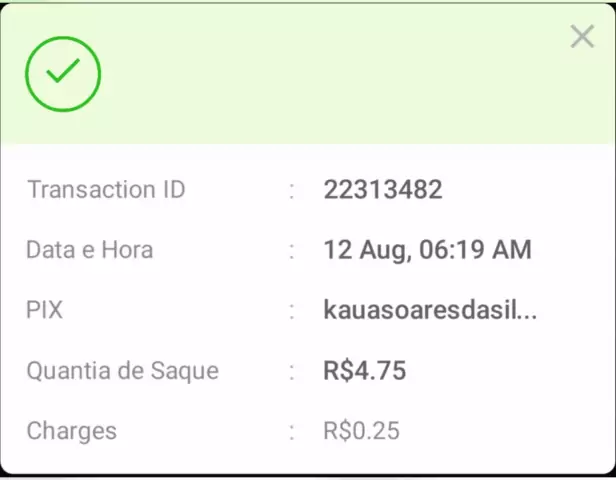Close the transaction receipt with the X

582,37
